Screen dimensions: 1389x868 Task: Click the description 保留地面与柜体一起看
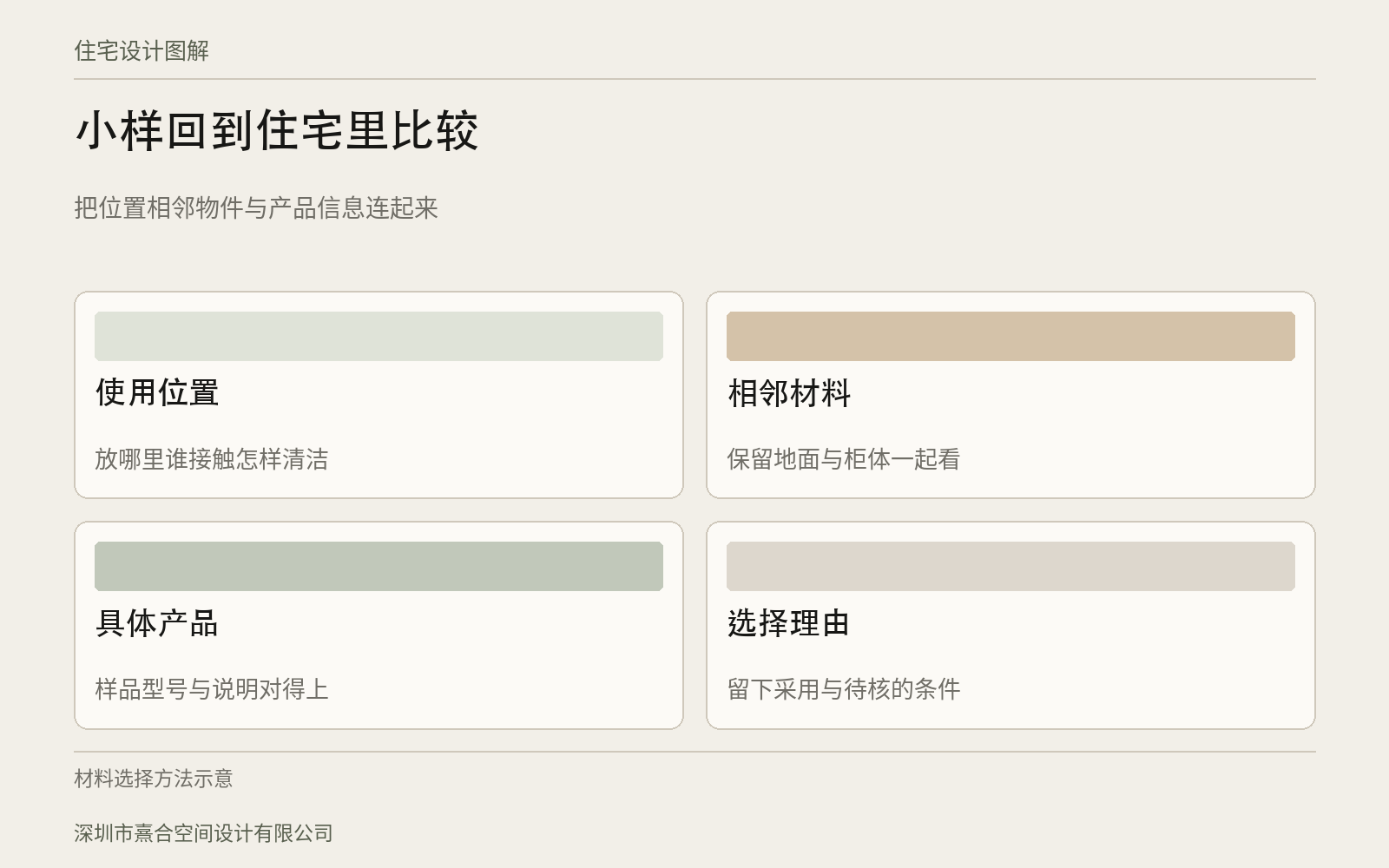coord(844,459)
